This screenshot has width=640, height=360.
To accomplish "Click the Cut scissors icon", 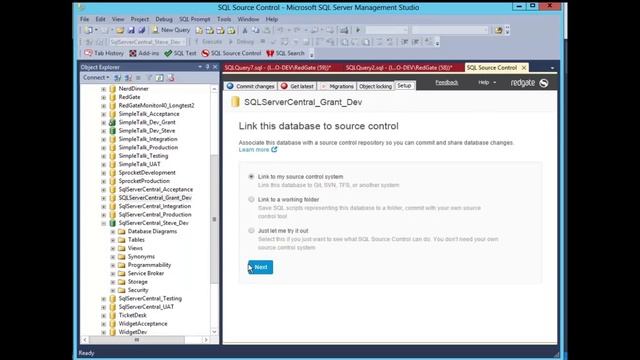I will point(245,30).
